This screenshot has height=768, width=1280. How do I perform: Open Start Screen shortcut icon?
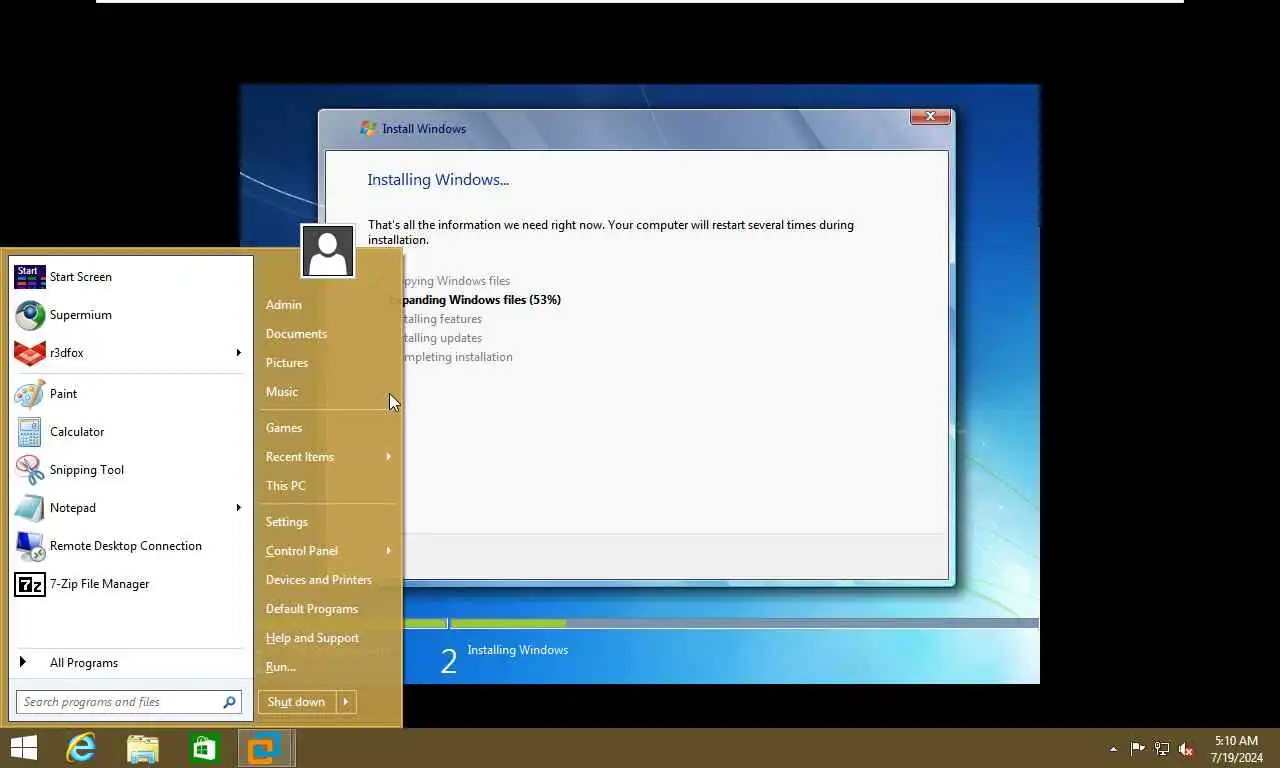click(x=30, y=277)
